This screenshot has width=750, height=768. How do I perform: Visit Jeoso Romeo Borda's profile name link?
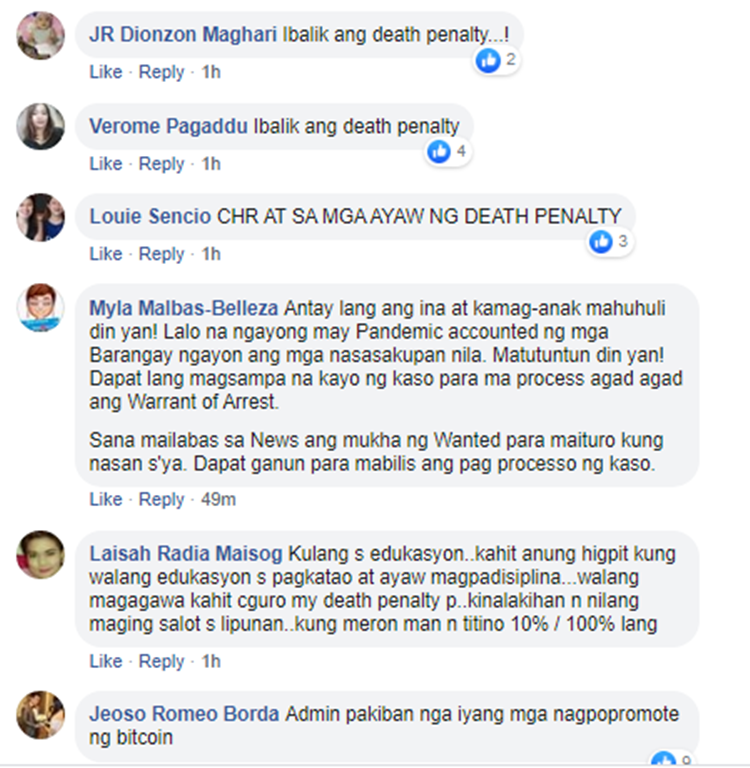[x=184, y=714]
